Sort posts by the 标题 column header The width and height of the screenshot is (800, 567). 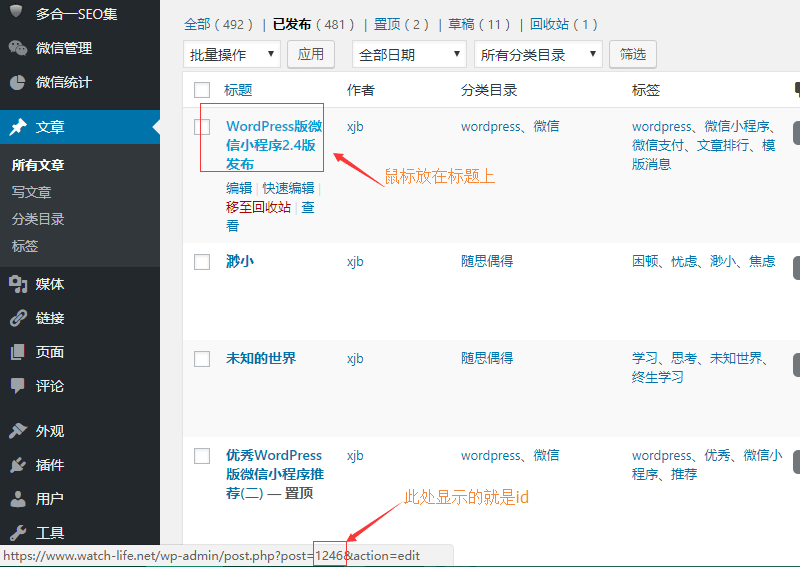(238, 90)
